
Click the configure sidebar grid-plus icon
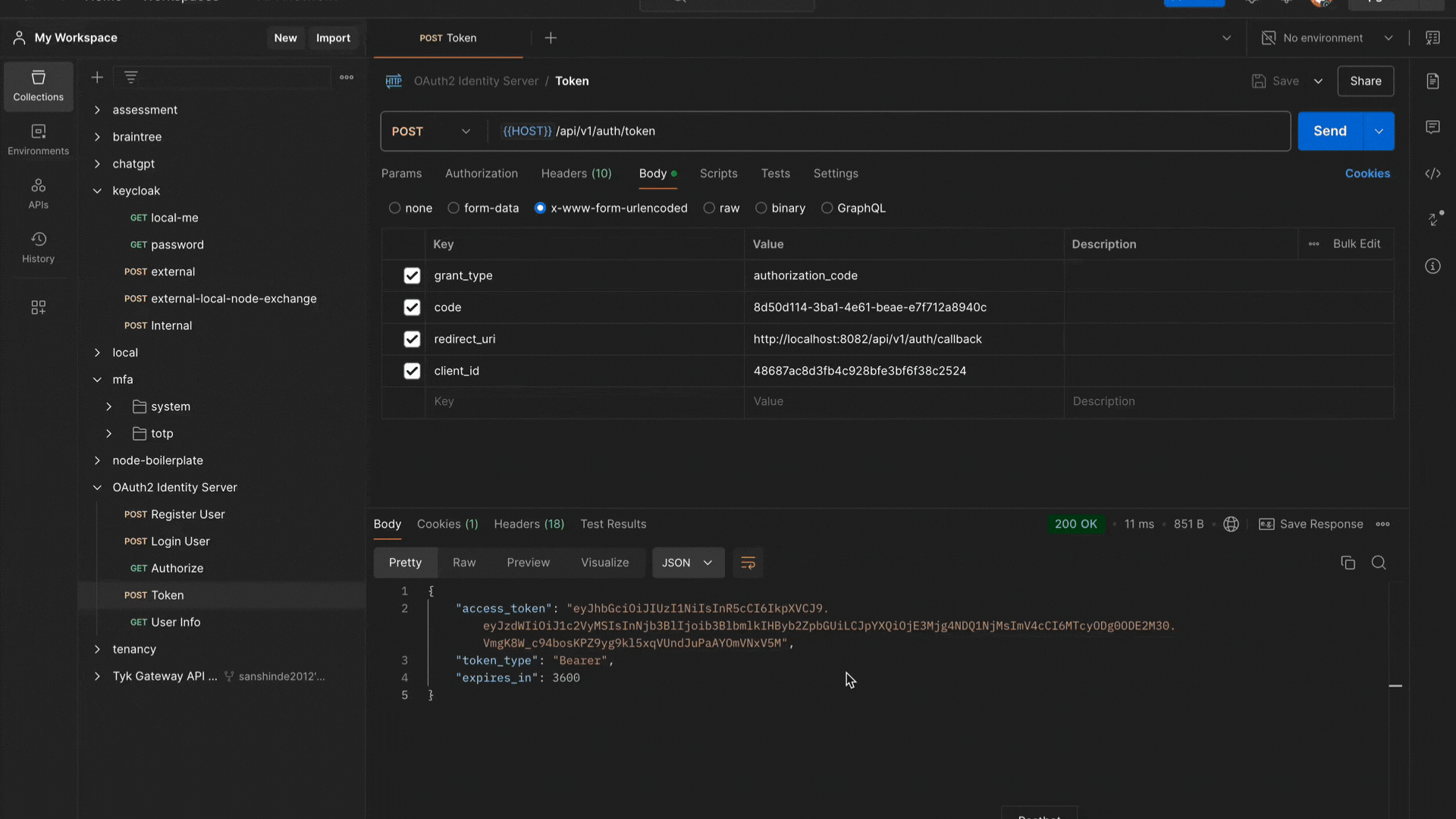click(38, 307)
